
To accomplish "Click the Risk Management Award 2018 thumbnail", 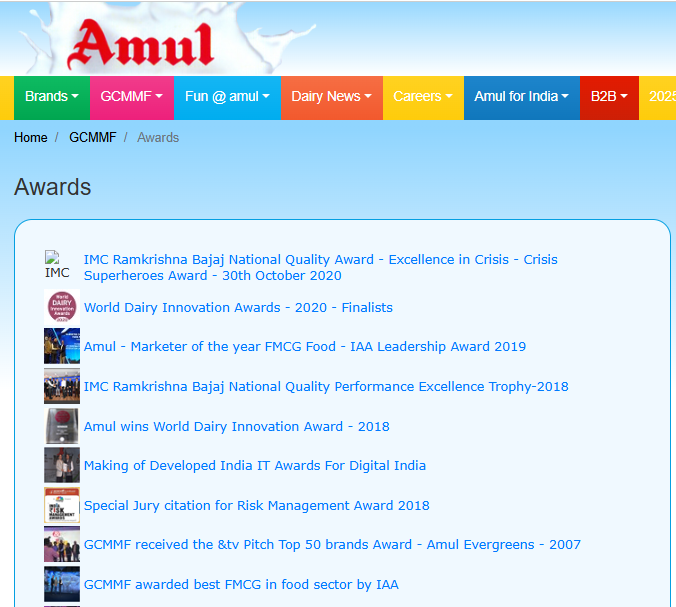I will pyautogui.click(x=61, y=505).
